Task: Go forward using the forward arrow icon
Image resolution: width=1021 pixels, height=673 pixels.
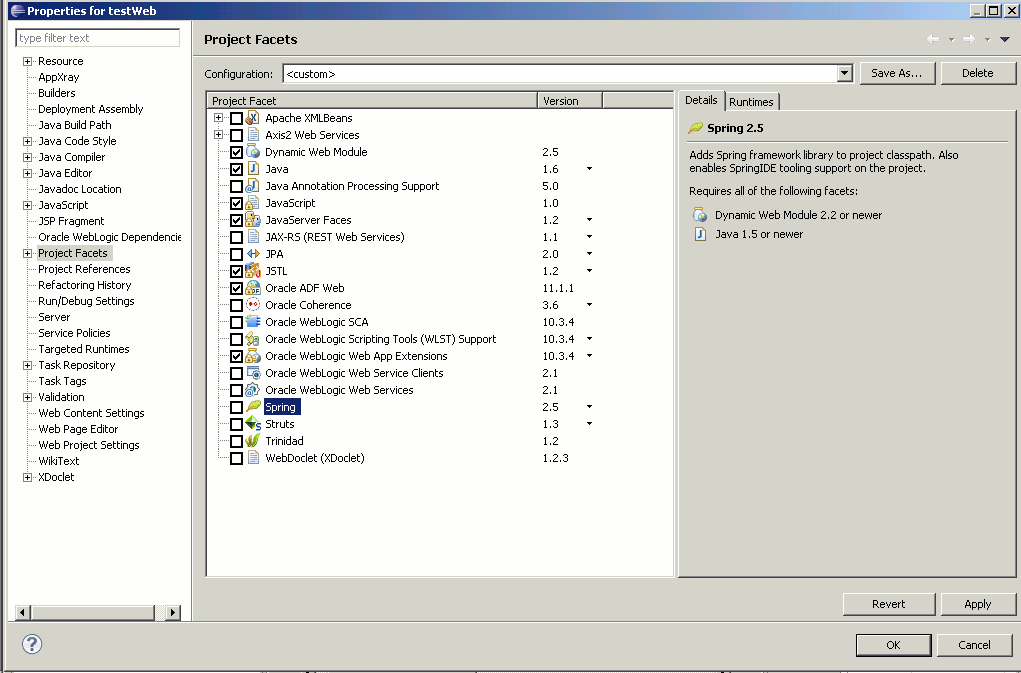Action: click(x=969, y=39)
